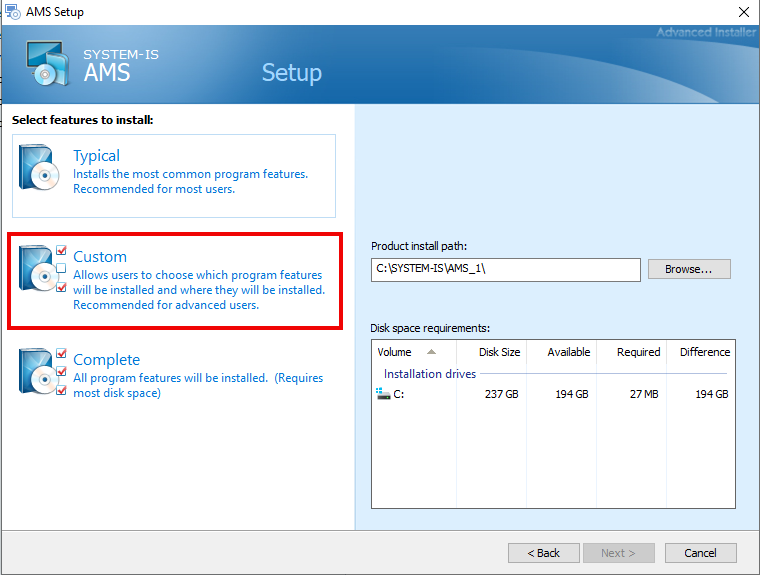Click the Typical option title
Image resolution: width=760 pixels, height=575 pixels.
click(96, 156)
